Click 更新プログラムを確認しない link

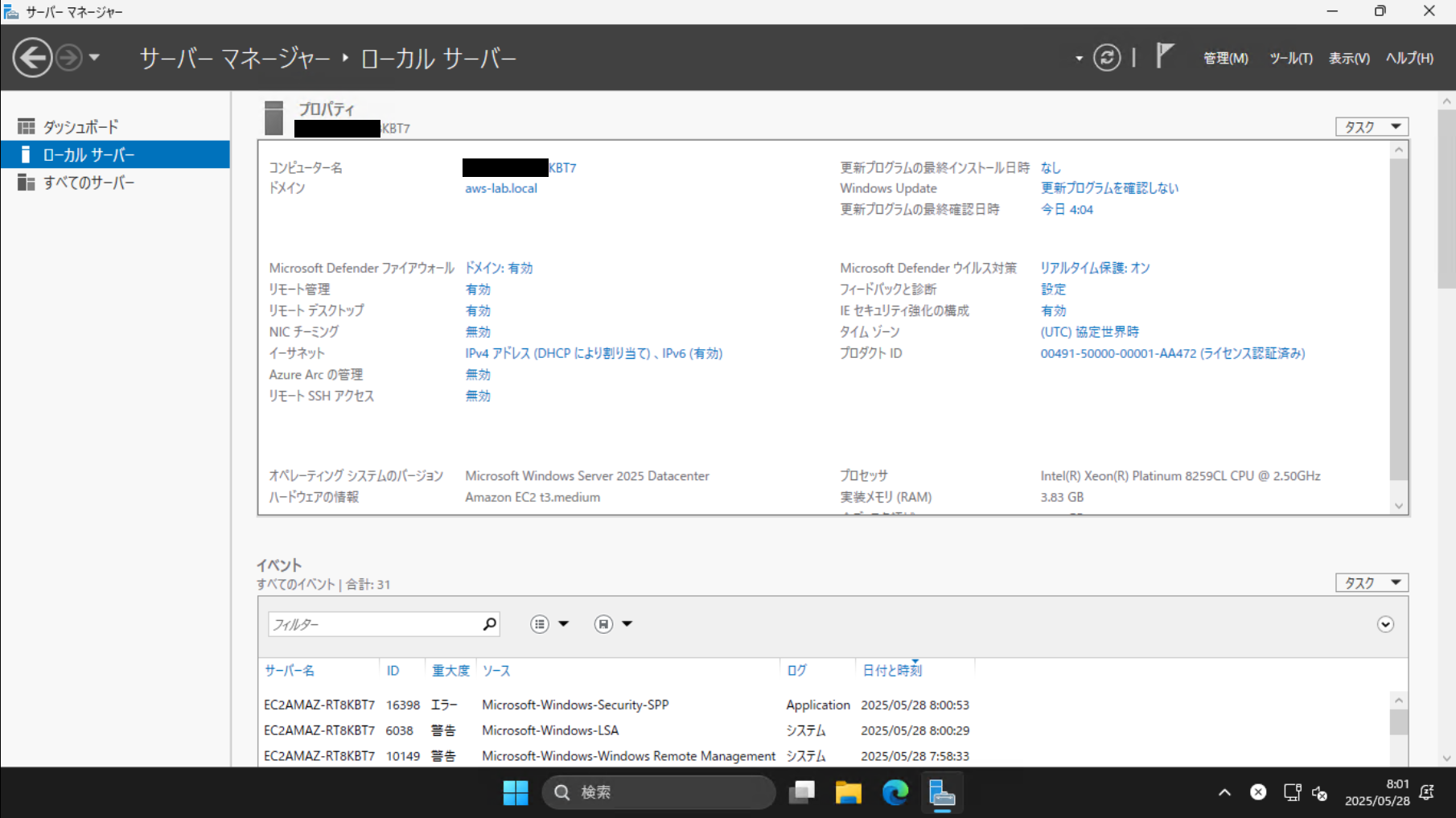click(x=1109, y=188)
